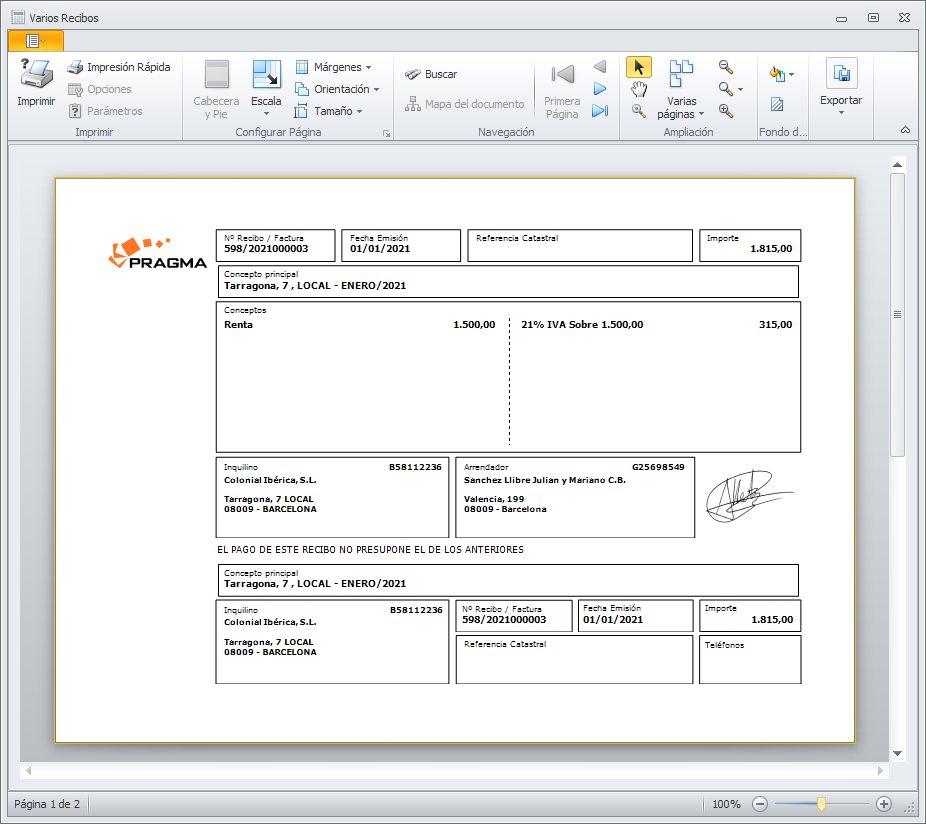Go to Primera Página

[x=562, y=90]
